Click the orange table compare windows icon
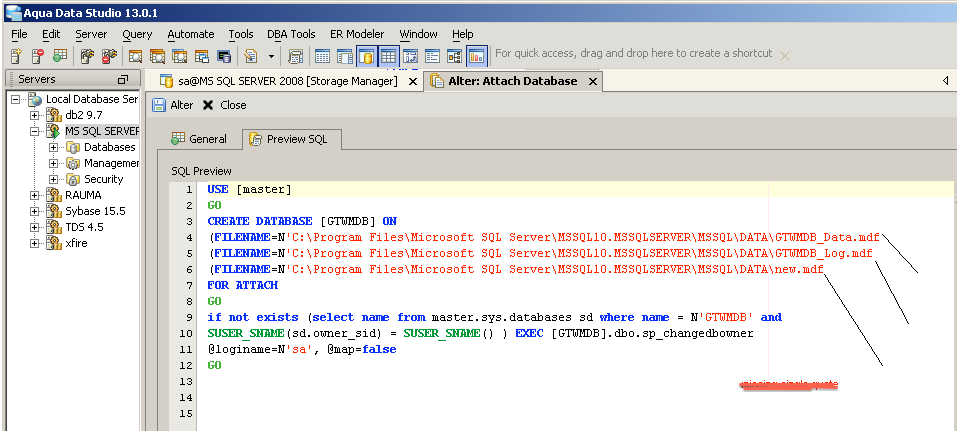Image resolution: width=957 pixels, height=431 pixels. (201, 56)
